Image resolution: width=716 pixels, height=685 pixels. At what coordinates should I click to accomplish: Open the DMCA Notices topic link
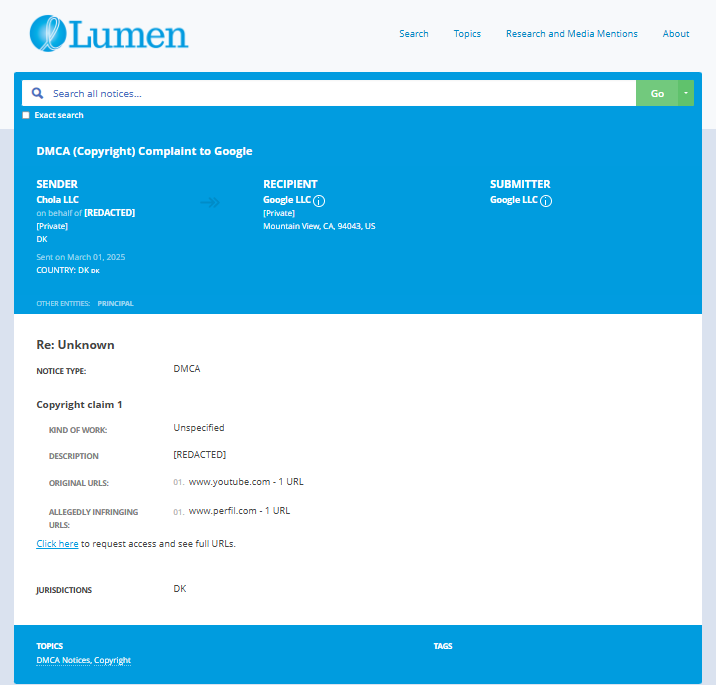(63, 660)
